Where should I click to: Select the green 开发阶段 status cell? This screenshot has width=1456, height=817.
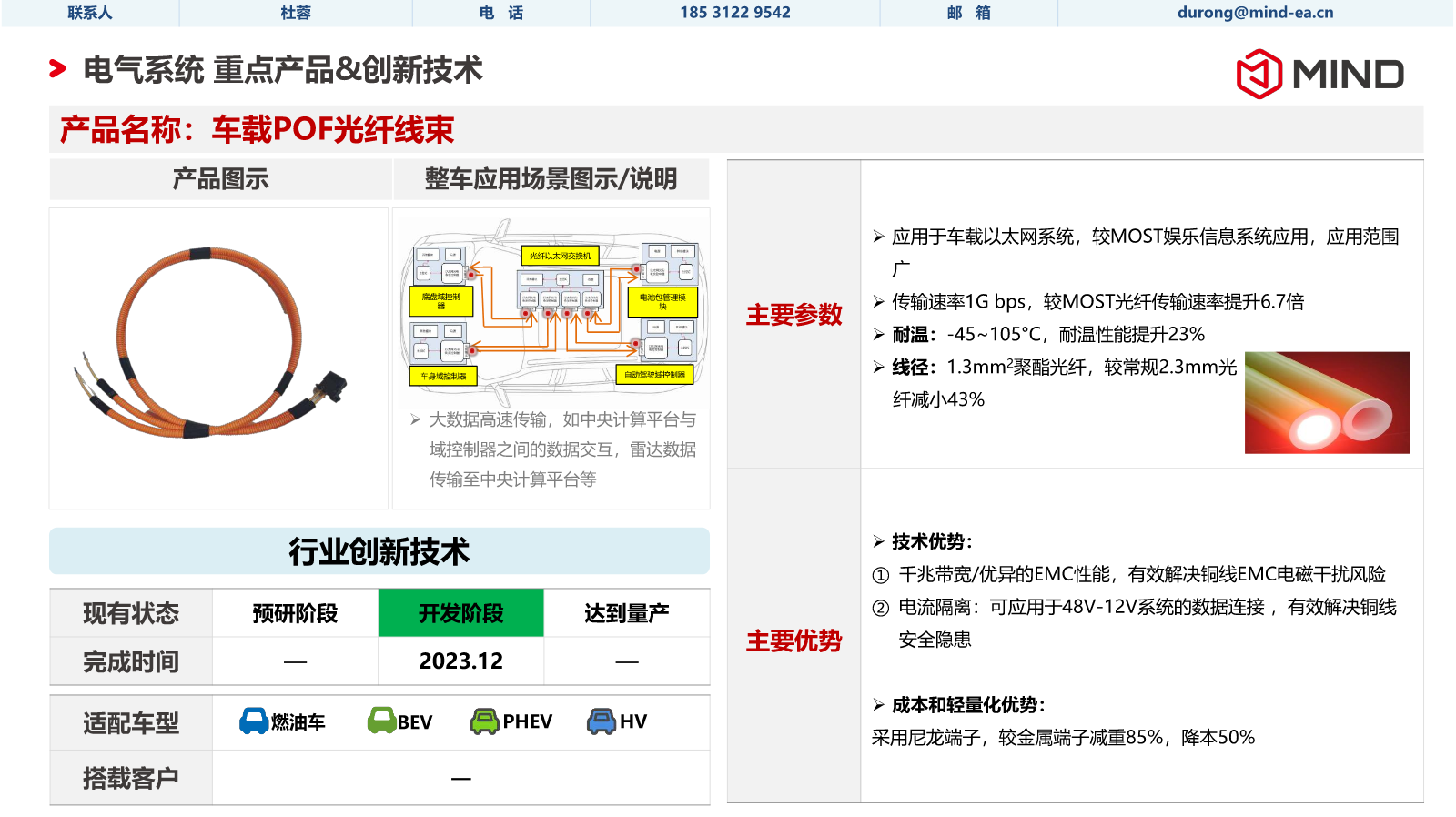point(460,613)
